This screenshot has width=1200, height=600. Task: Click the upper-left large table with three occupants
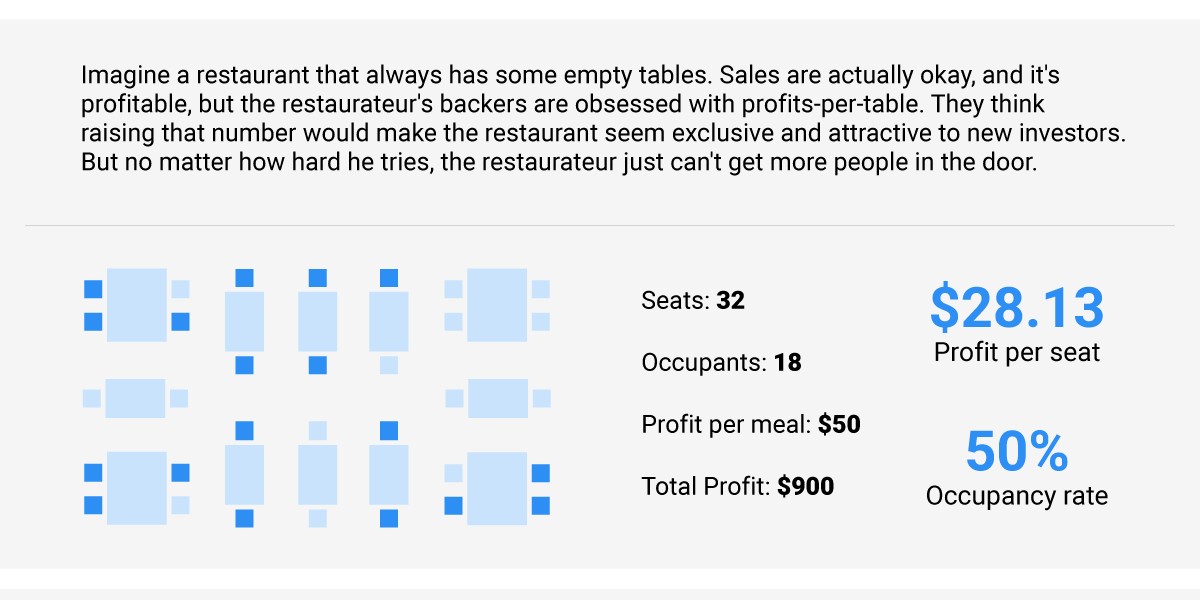click(x=135, y=305)
